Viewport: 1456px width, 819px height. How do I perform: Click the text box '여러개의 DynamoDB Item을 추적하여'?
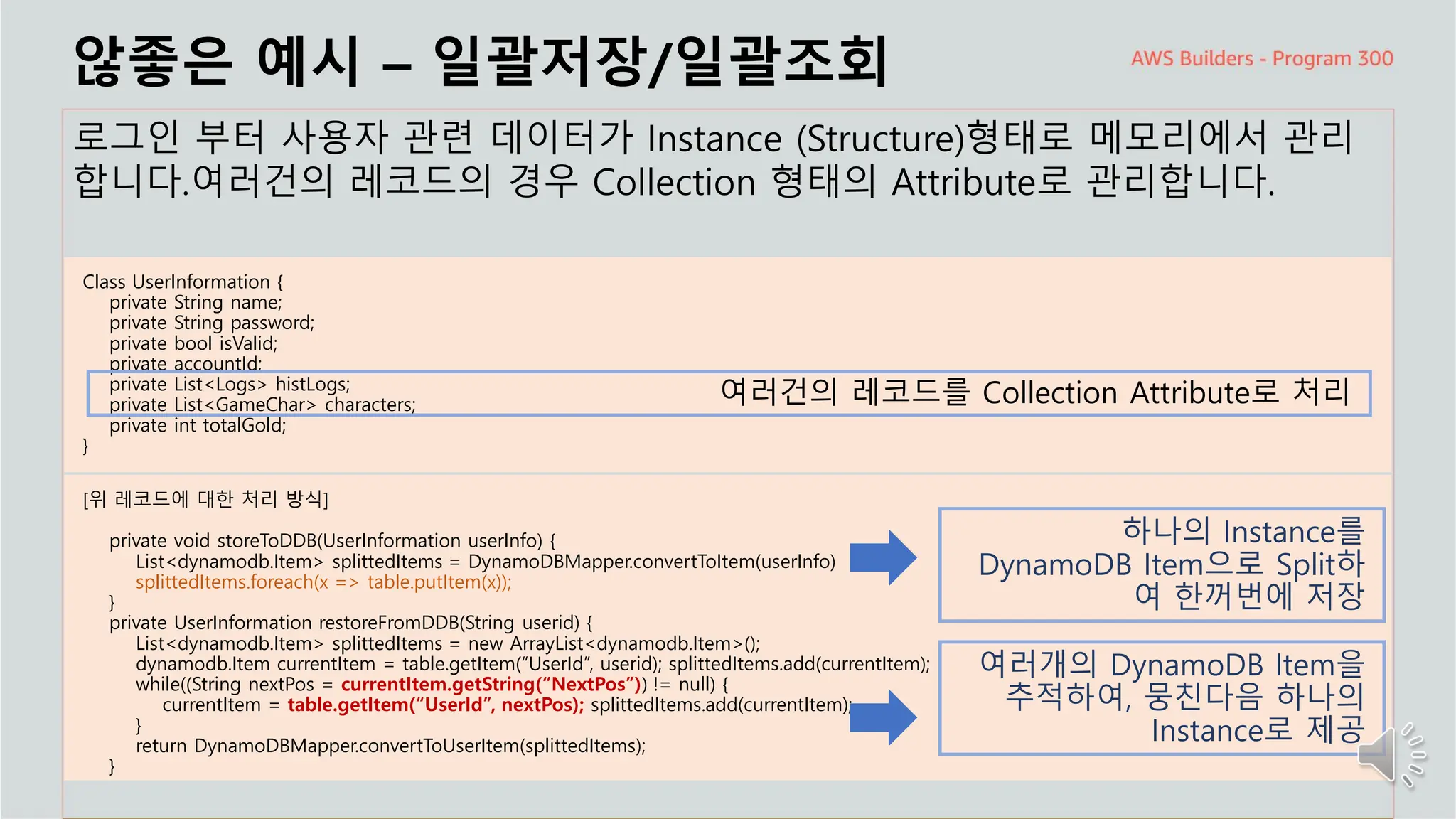pyautogui.click(x=1162, y=697)
